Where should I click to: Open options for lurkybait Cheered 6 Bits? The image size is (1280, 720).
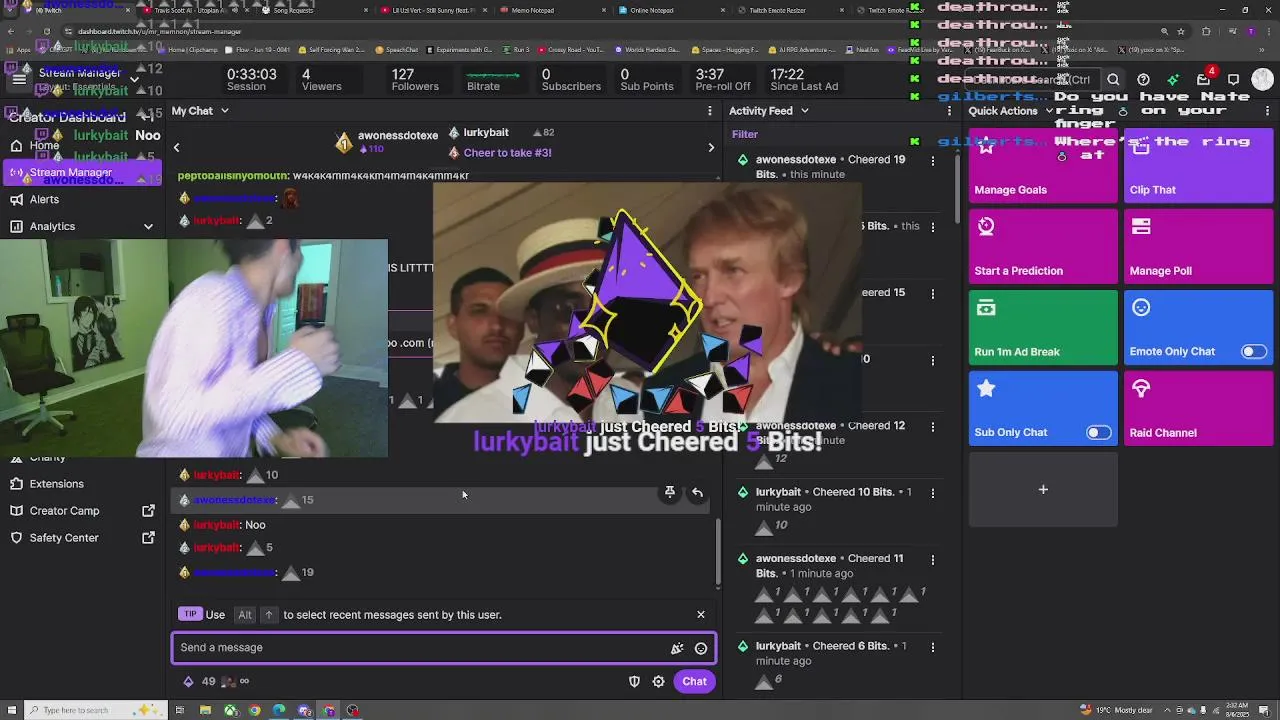coord(933,646)
